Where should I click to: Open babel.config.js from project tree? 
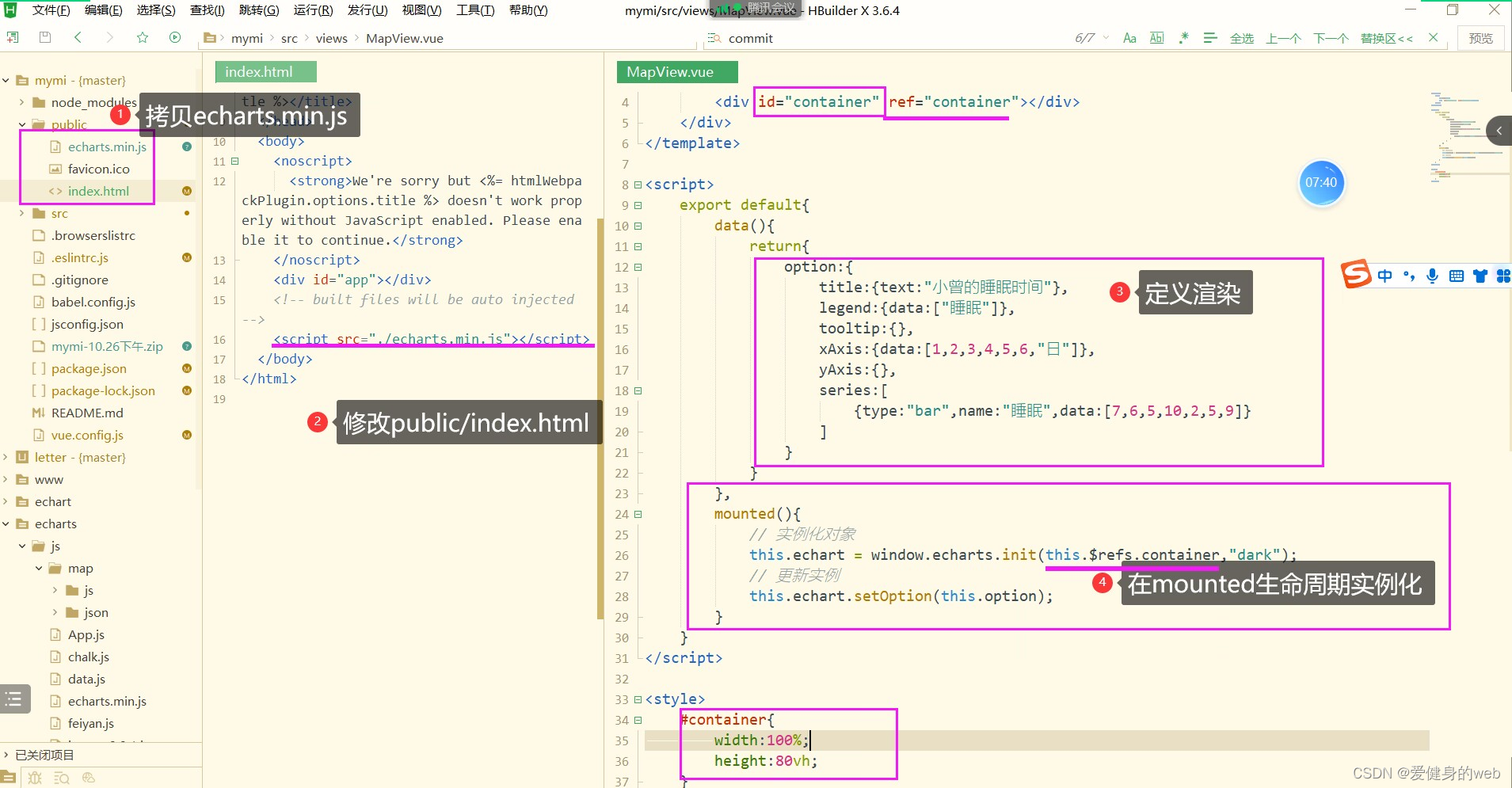pyautogui.click(x=93, y=302)
